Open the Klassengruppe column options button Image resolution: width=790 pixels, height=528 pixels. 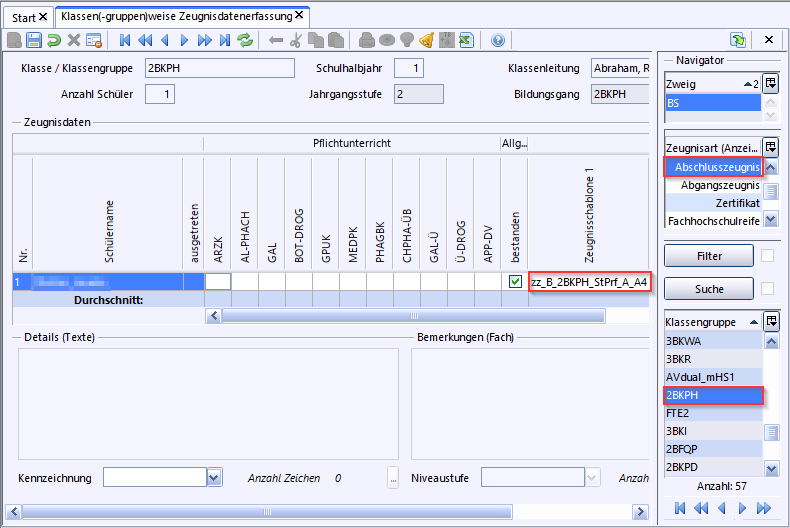(771, 322)
